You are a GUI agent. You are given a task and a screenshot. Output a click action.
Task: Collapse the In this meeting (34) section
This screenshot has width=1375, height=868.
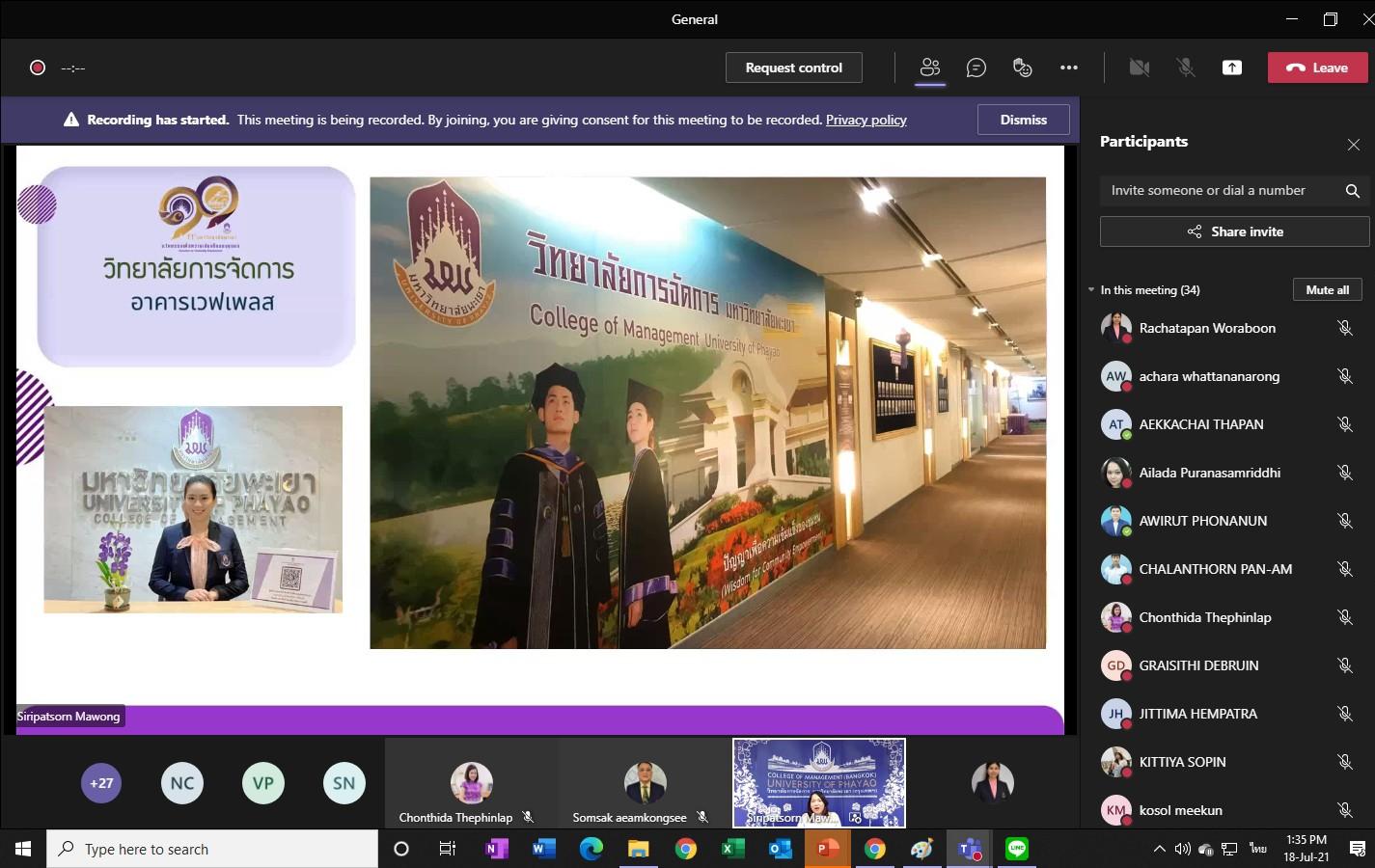[x=1091, y=290]
